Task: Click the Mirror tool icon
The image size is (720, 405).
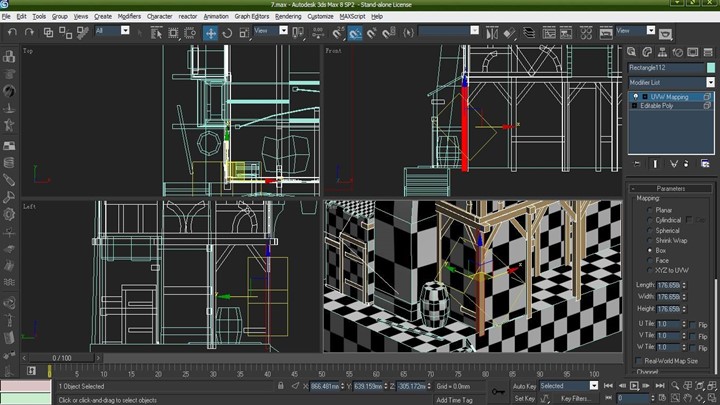Action: coord(492,33)
